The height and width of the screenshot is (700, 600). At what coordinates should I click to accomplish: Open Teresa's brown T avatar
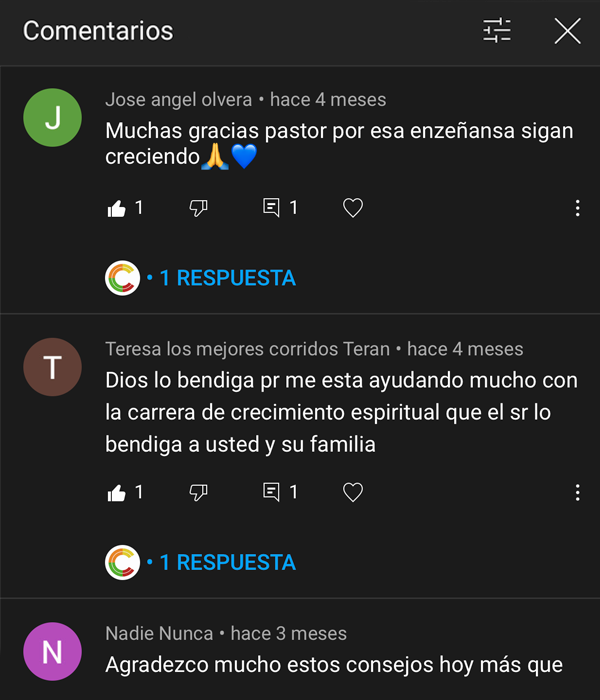52,368
